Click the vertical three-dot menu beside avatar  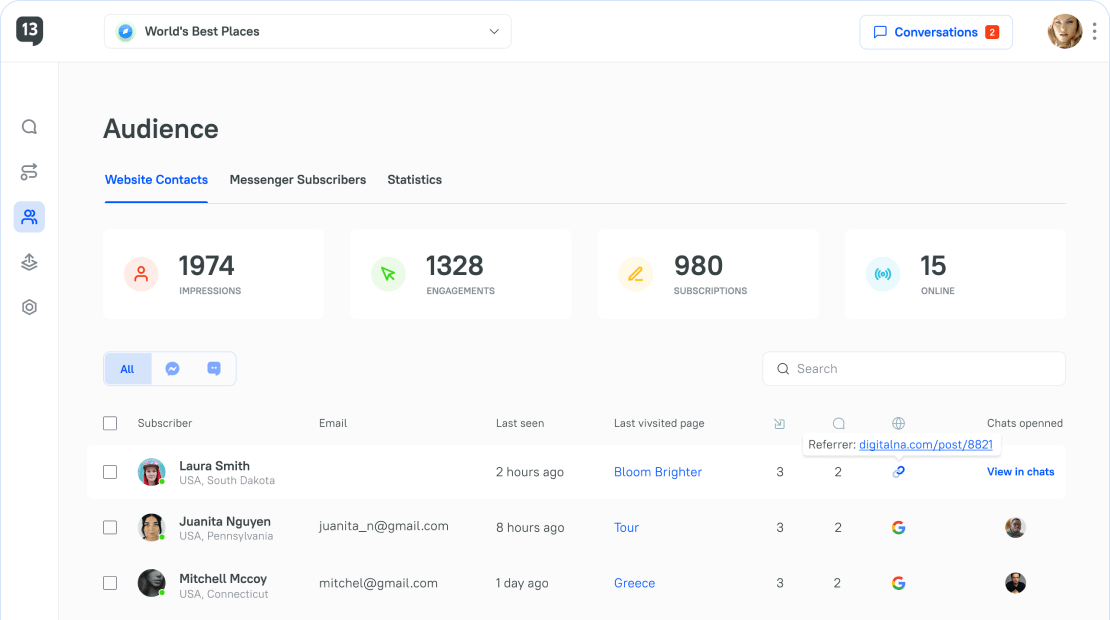click(1095, 32)
